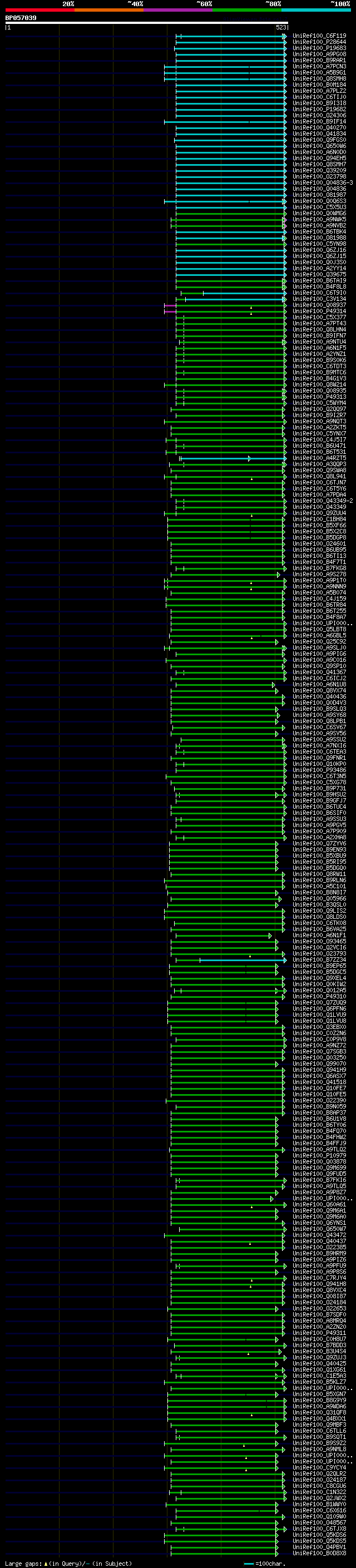Select the UniRef100_A2YY14 label
Screen dimensions: 356x1568
(319, 269)
